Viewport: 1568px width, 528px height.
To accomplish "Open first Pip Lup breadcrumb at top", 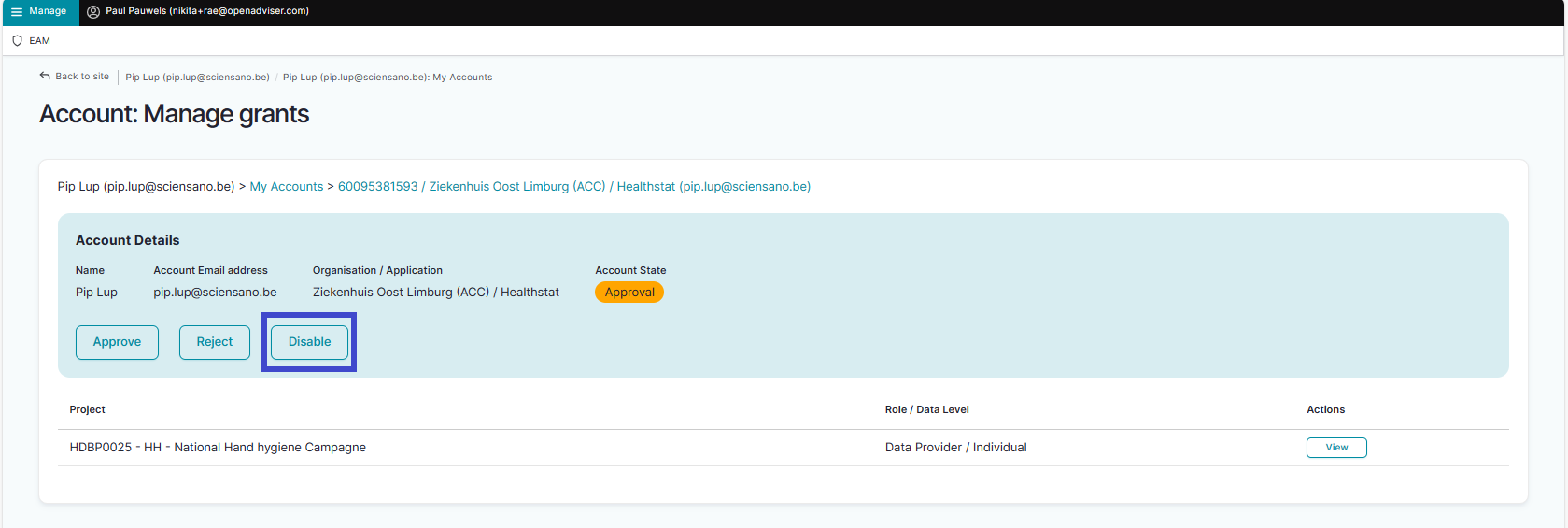I will [197, 78].
